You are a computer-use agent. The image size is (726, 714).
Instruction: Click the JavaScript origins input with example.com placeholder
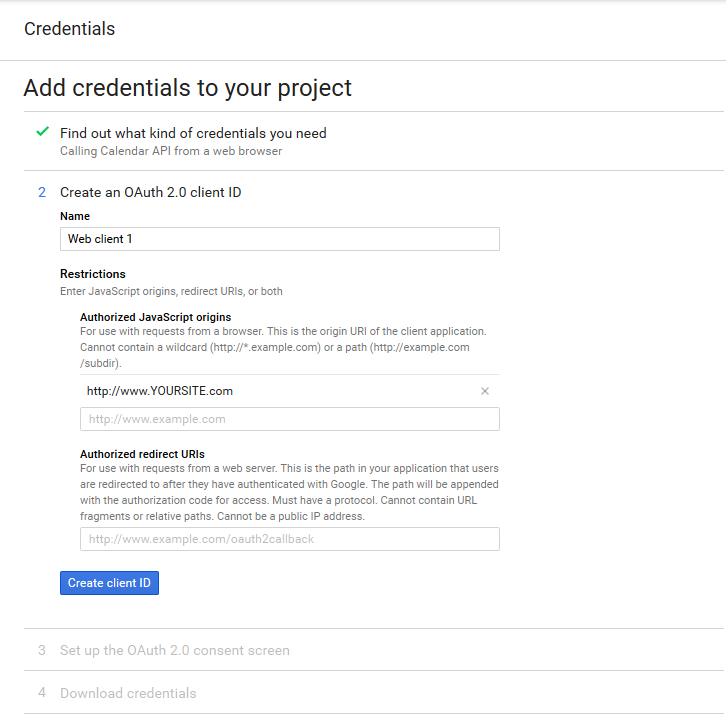pyautogui.click(x=290, y=419)
